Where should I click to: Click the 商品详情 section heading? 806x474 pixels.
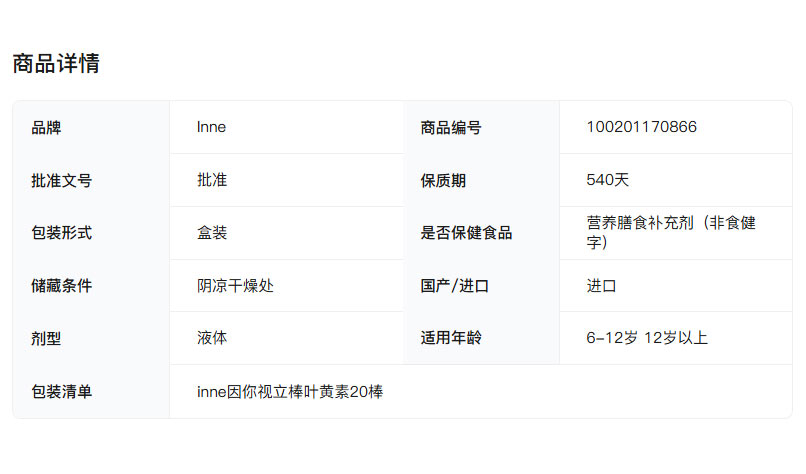(x=56, y=64)
